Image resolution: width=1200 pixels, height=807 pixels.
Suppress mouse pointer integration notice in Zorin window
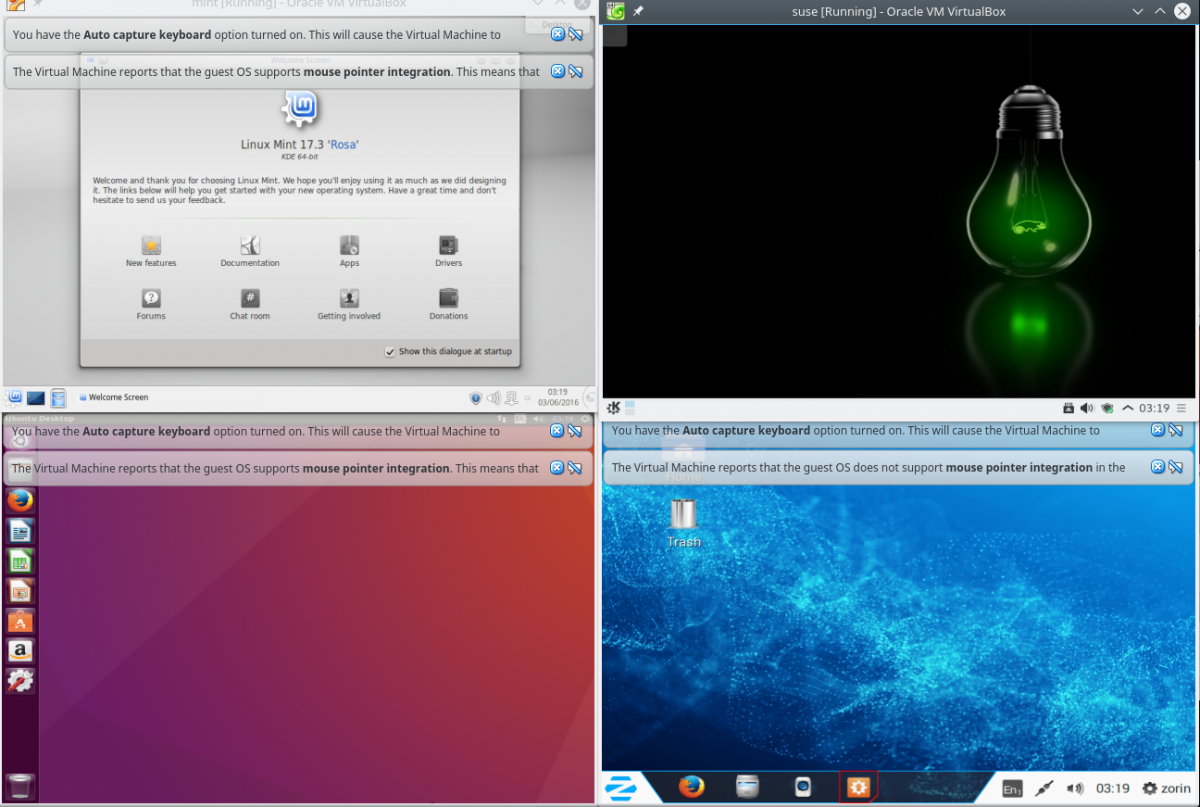[1176, 466]
